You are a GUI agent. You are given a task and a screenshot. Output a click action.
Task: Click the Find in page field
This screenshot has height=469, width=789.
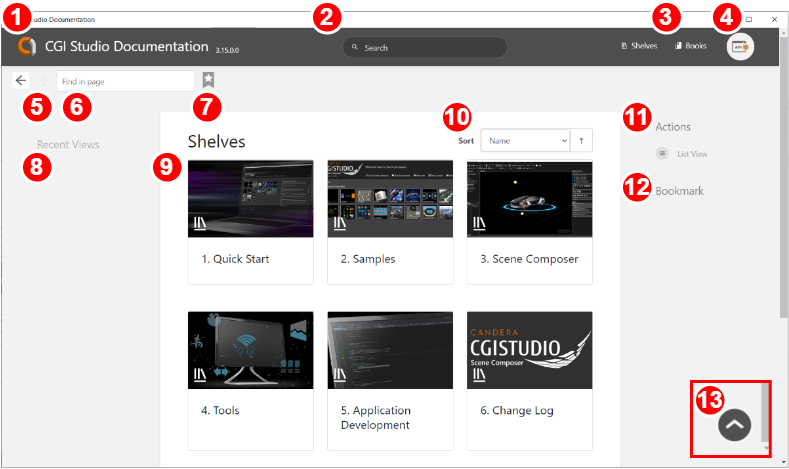[x=125, y=81]
